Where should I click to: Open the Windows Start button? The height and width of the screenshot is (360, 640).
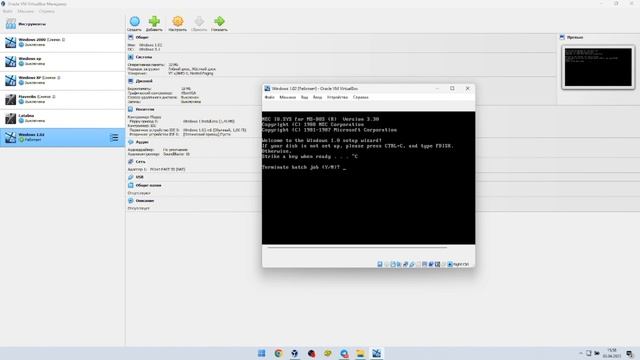(262, 353)
